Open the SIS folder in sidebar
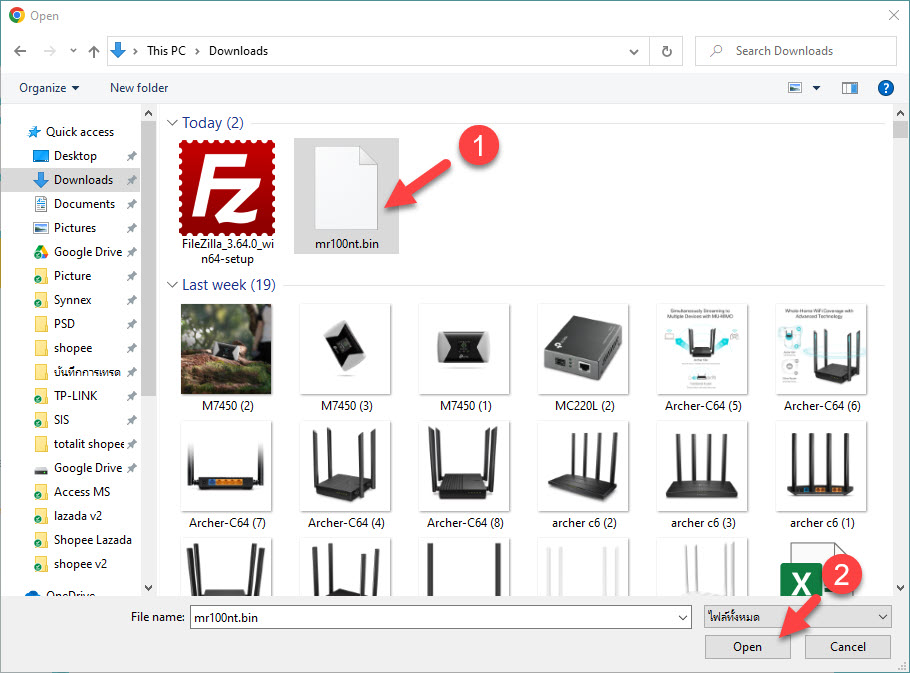The image size is (910, 673). click(52, 419)
